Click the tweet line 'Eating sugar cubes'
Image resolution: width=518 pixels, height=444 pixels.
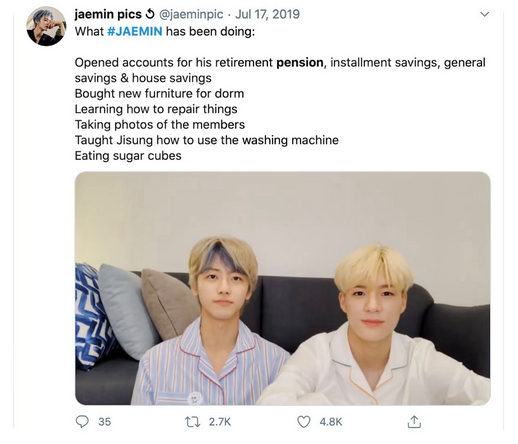tap(128, 156)
